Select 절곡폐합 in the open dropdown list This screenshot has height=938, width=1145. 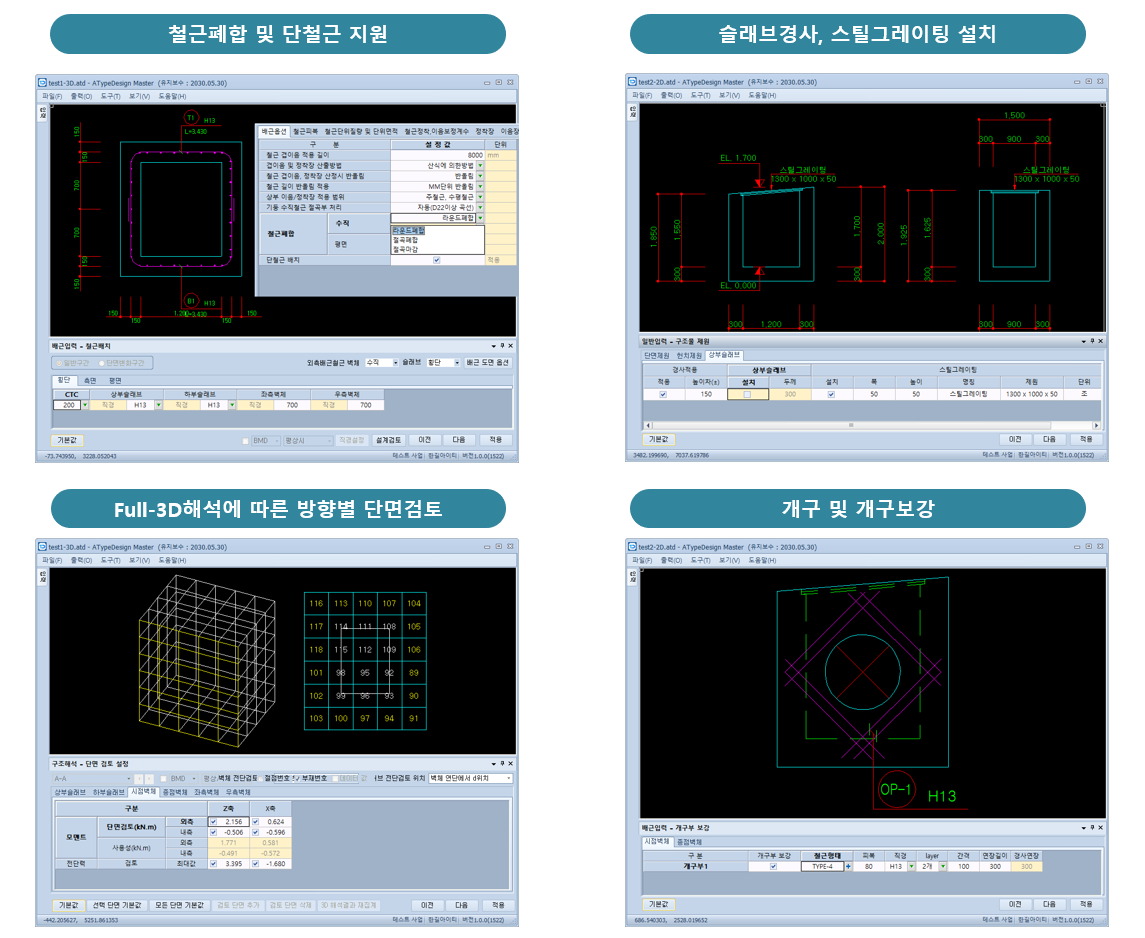(405, 240)
